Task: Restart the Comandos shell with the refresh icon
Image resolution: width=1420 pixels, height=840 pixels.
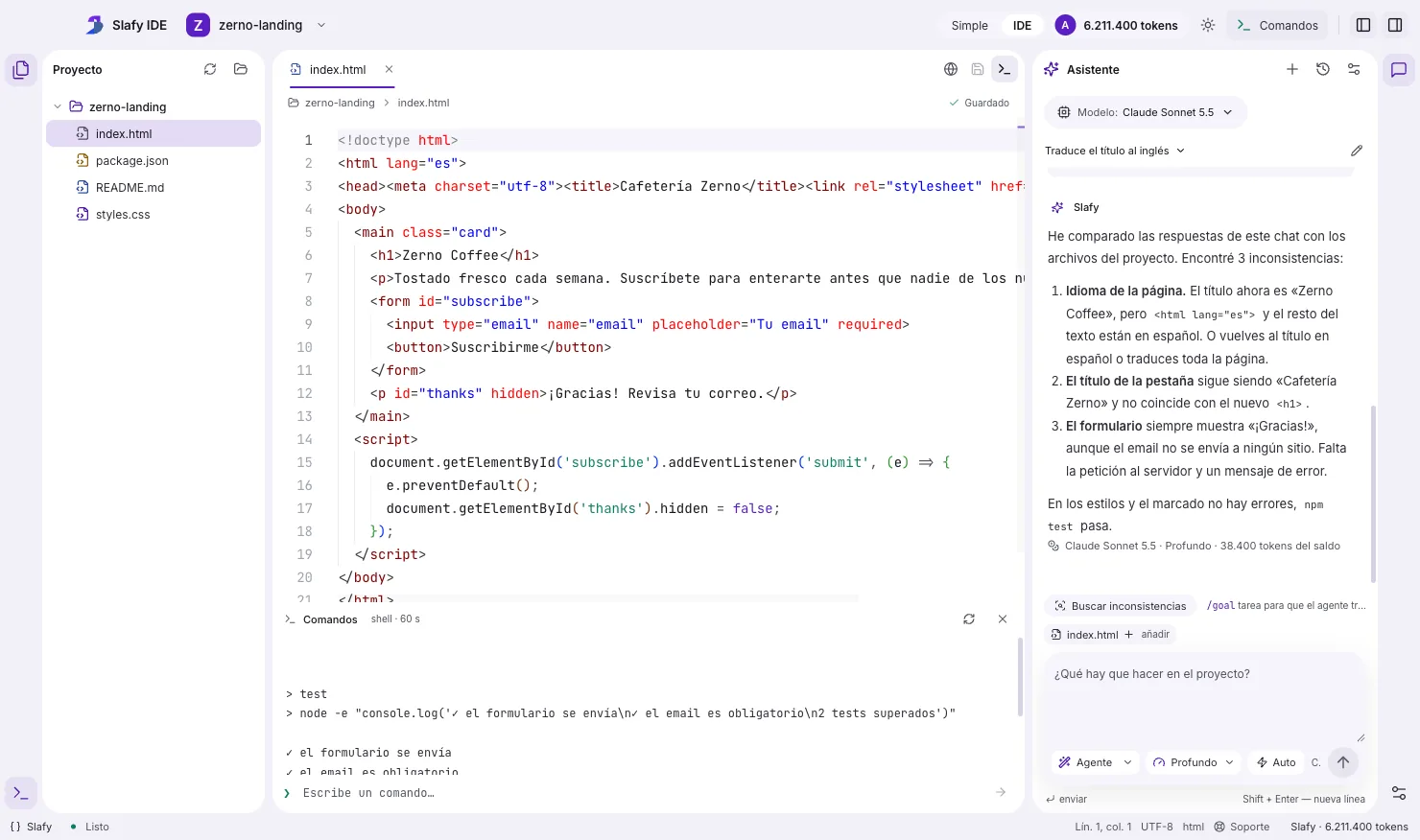Action: pyautogui.click(x=969, y=619)
